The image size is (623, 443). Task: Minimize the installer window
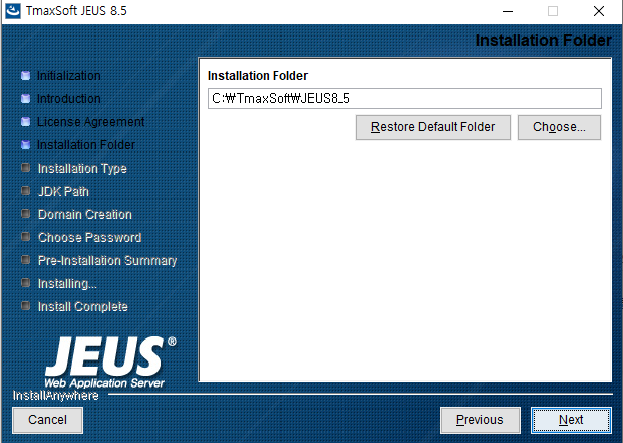tap(508, 11)
